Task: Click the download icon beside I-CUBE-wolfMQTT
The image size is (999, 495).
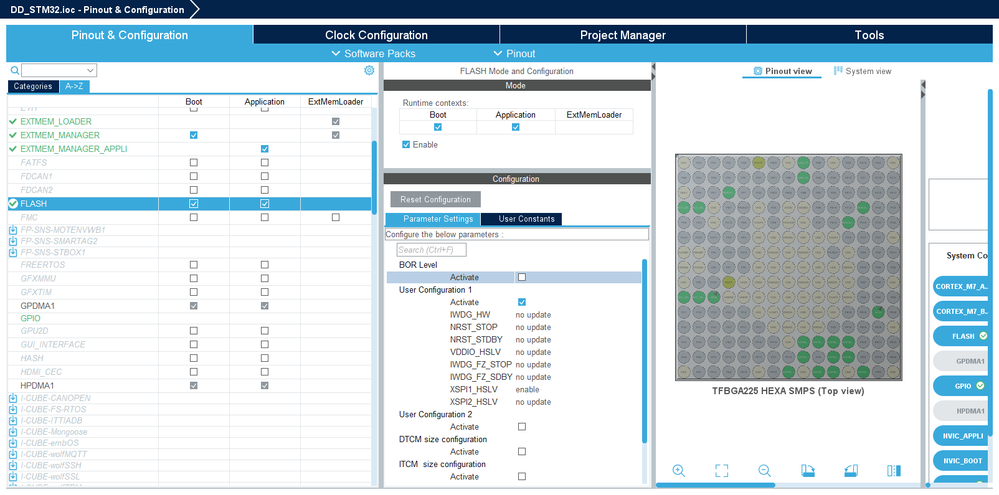Action: [13, 454]
